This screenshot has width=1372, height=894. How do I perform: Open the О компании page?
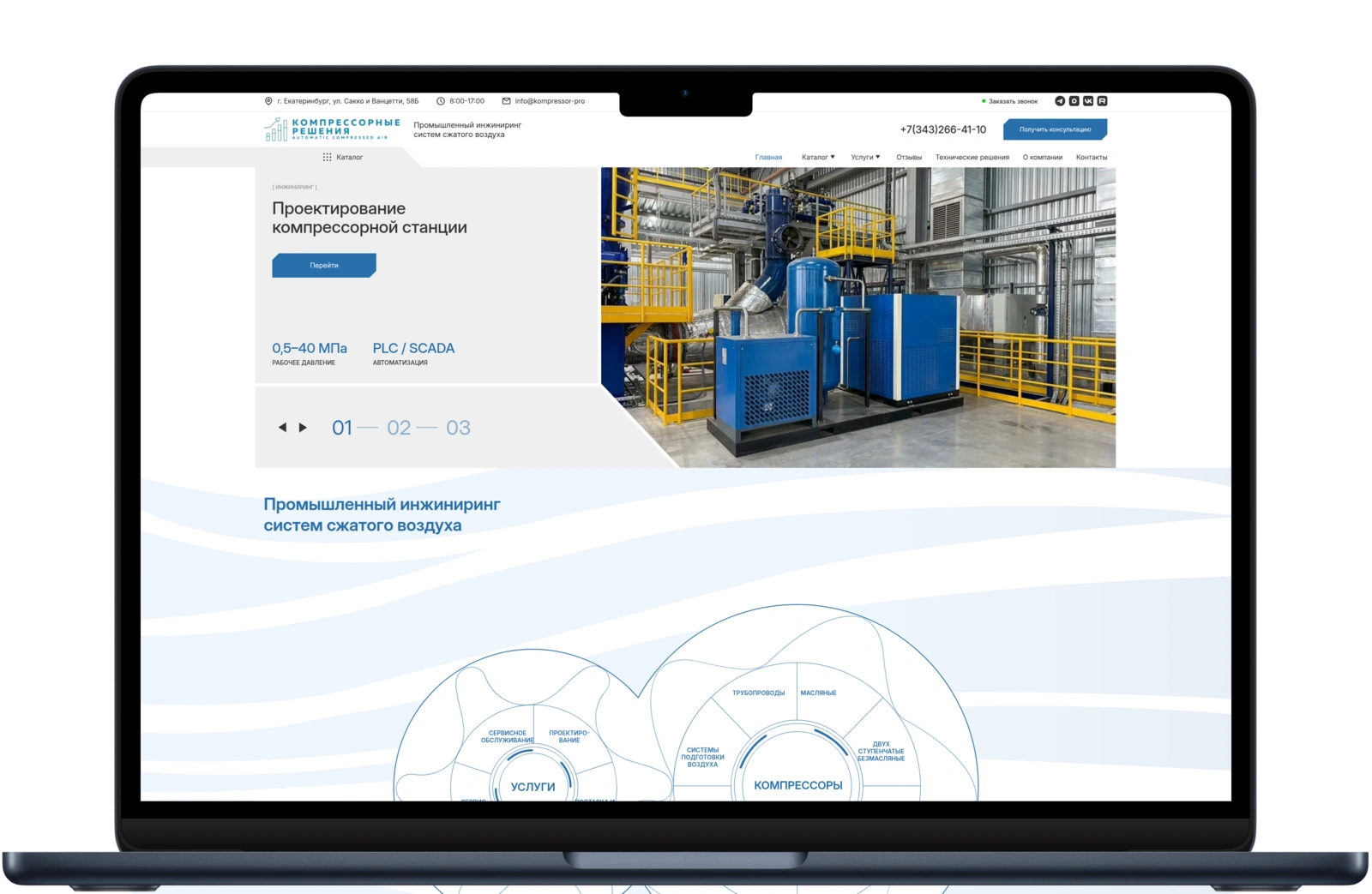pos(1043,158)
